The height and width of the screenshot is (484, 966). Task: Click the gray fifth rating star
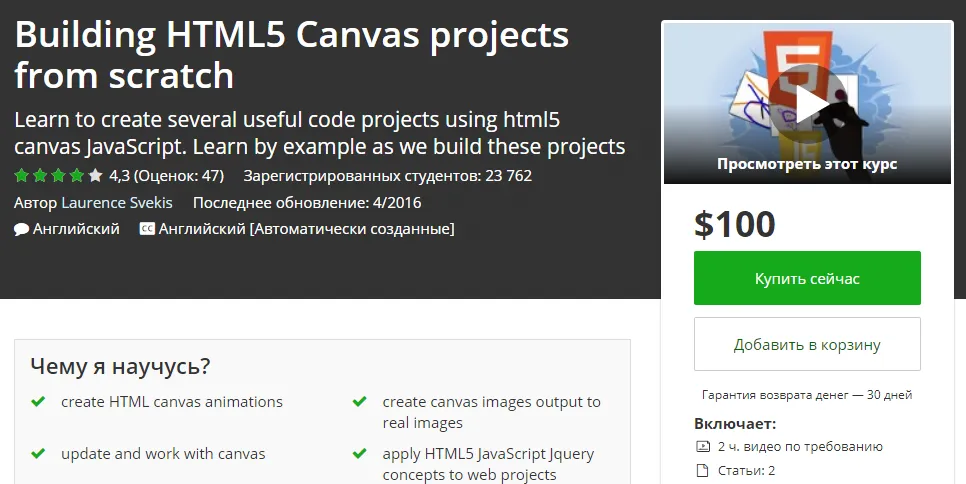click(95, 176)
